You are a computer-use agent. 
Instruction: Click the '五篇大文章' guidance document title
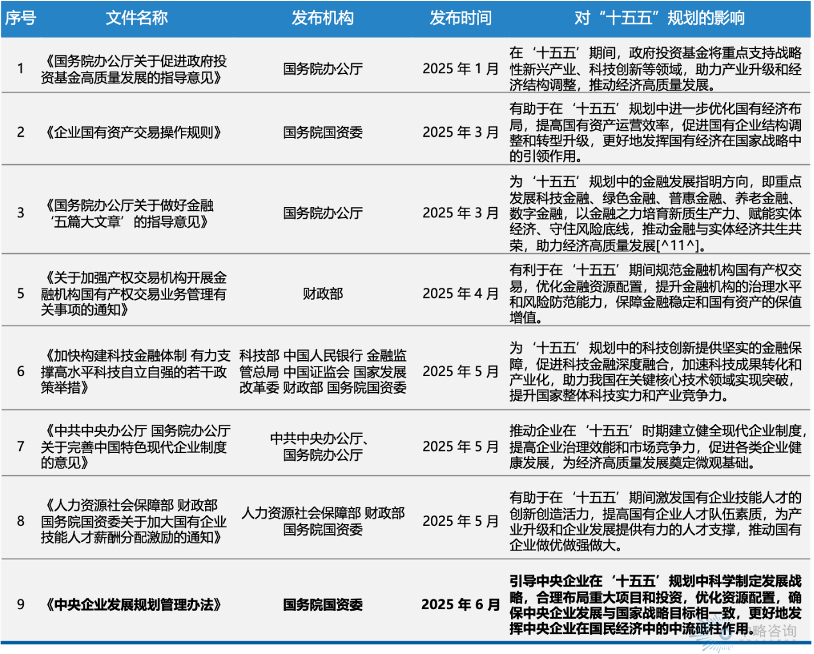click(x=131, y=212)
